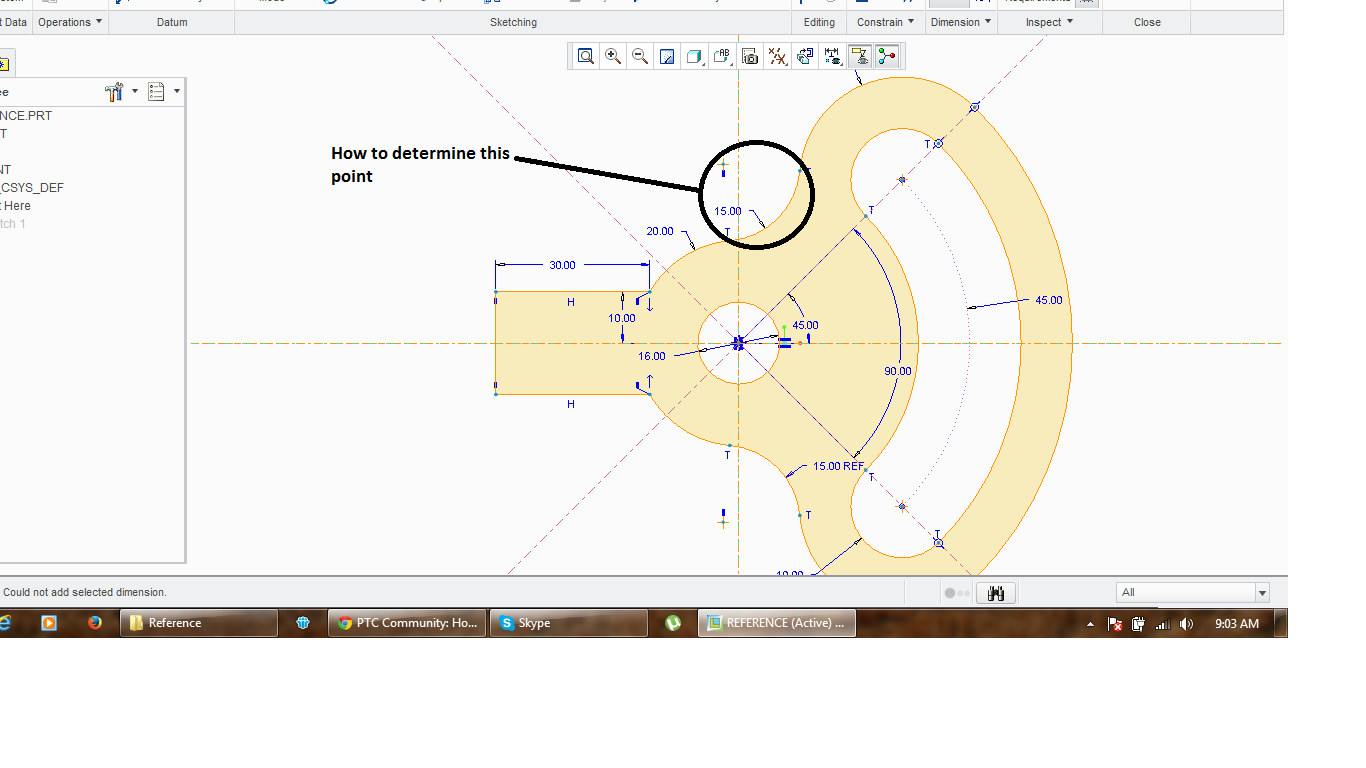Click the 9:03 AM system clock
Image resolution: width=1366 pixels, height=768 pixels.
click(x=1237, y=624)
